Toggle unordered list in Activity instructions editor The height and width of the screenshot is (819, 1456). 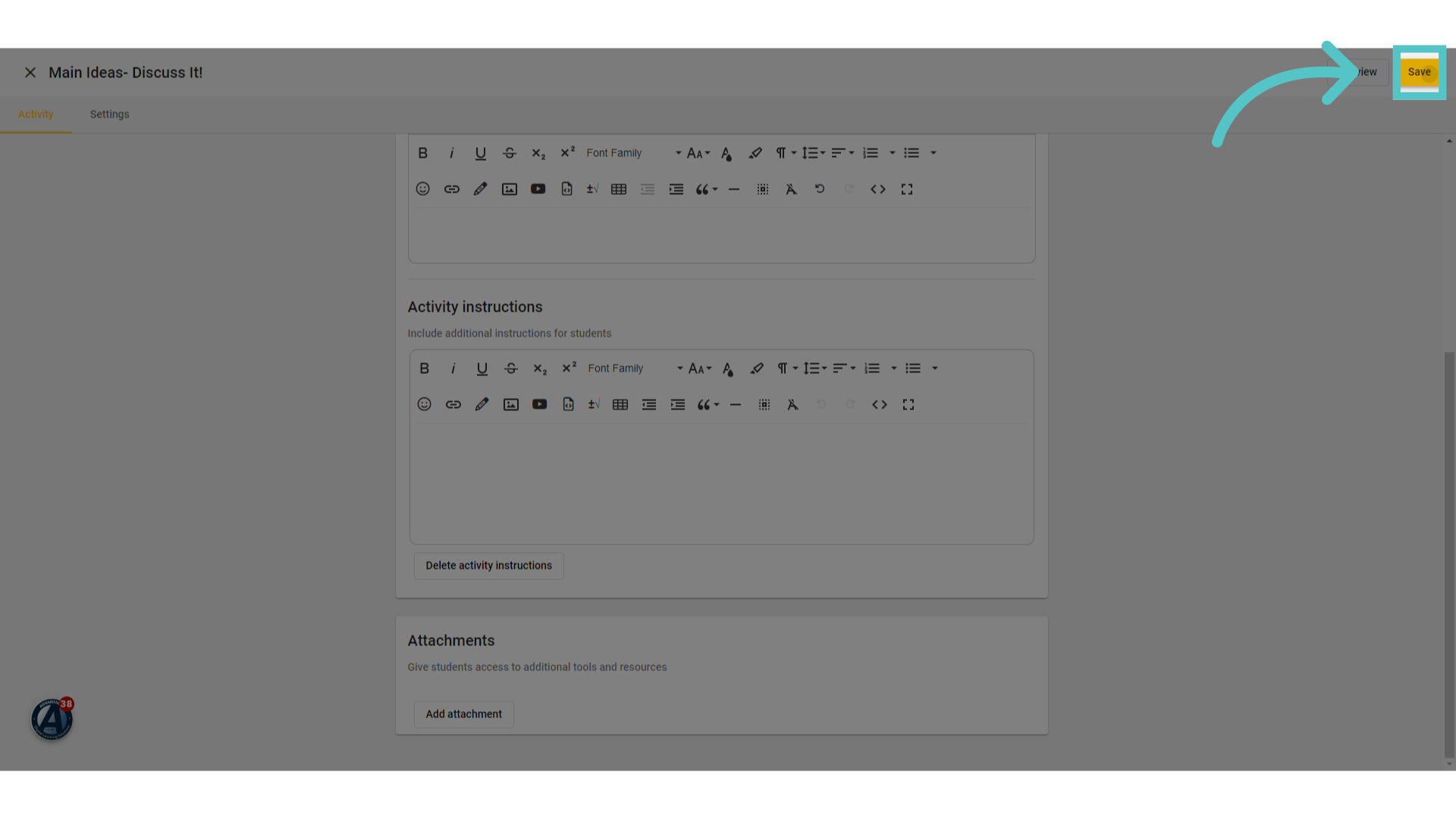pos(913,369)
